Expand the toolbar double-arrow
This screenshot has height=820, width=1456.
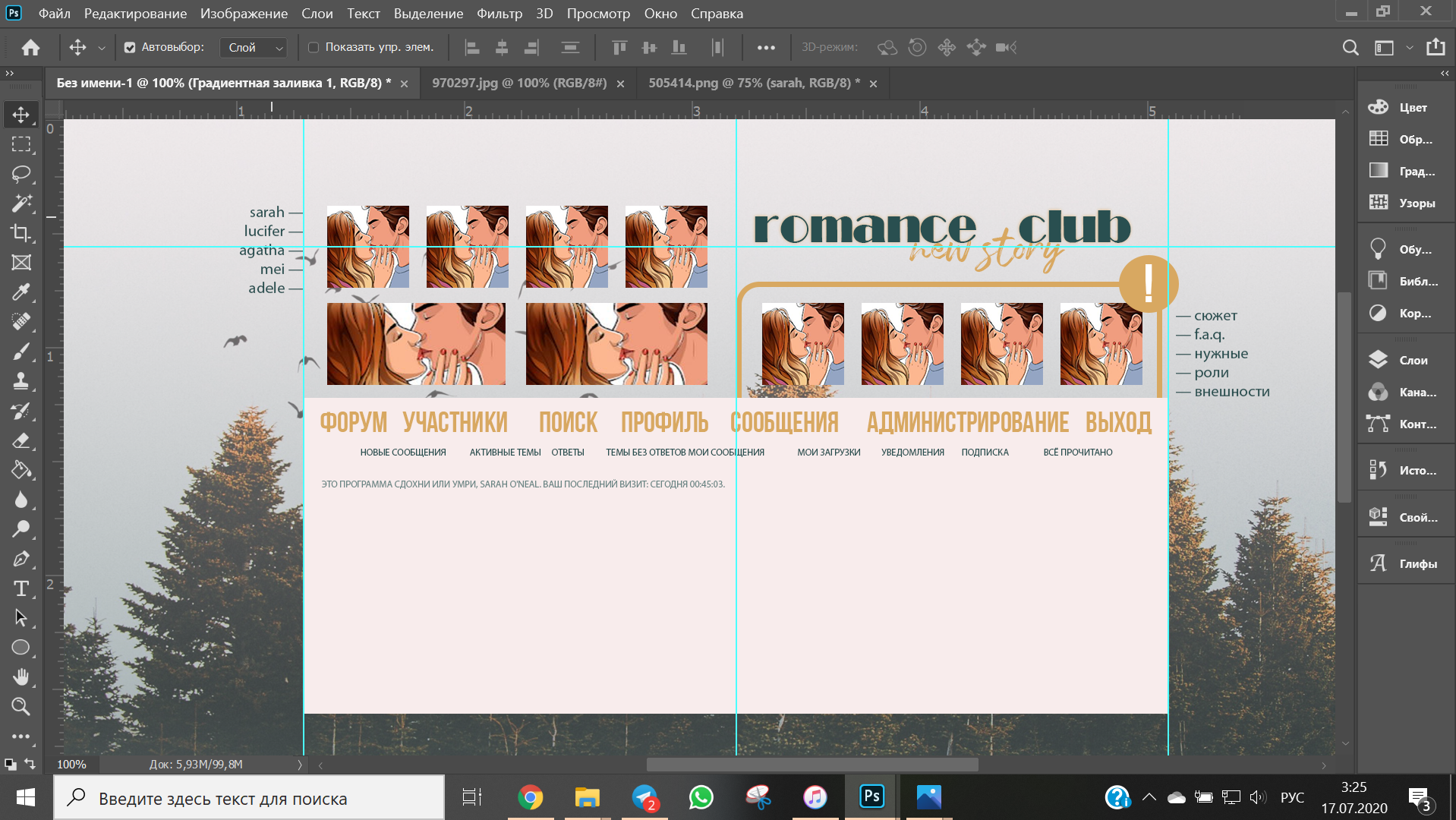(10, 74)
